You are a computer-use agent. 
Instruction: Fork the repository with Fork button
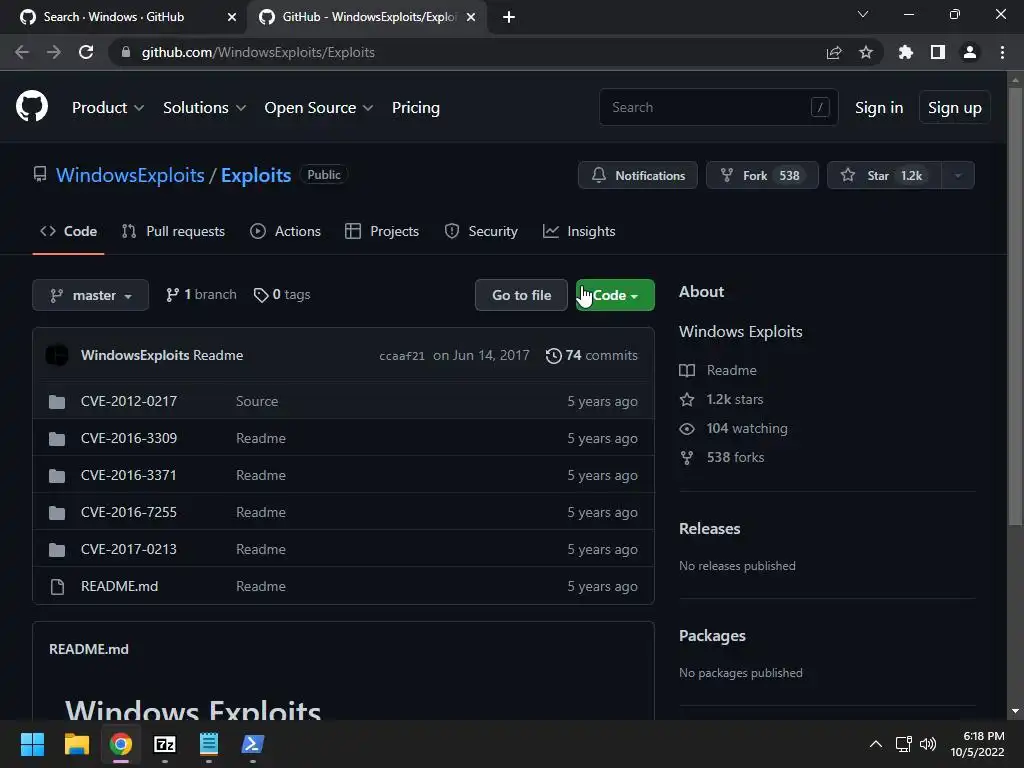(x=762, y=175)
